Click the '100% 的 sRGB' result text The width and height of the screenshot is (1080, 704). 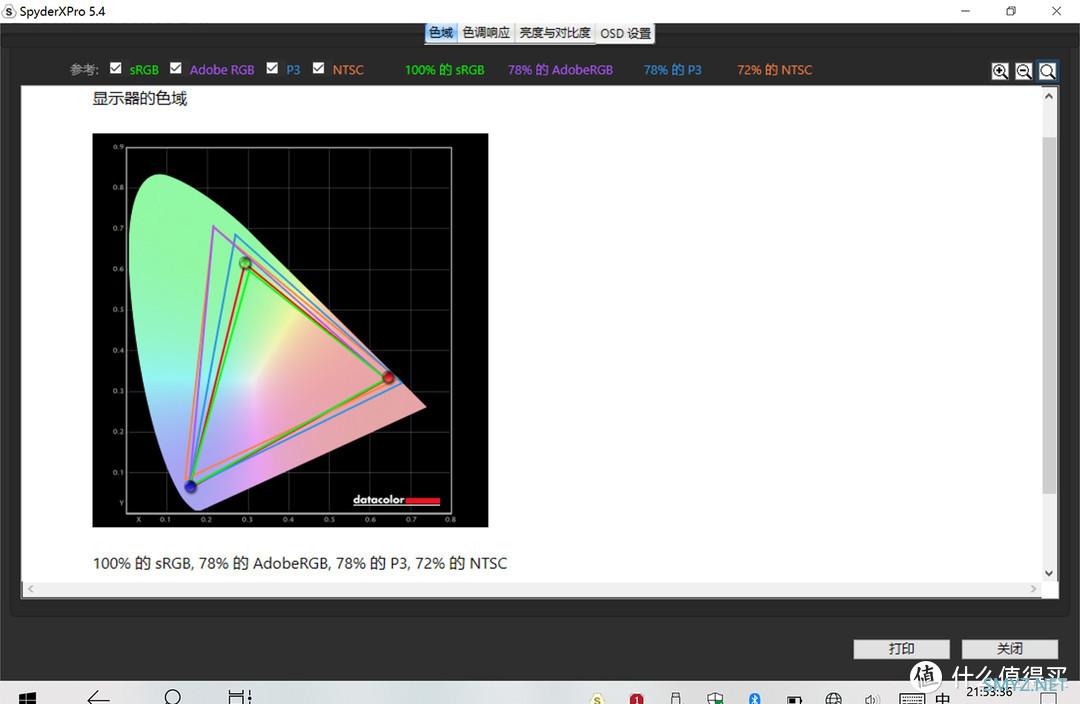[444, 70]
